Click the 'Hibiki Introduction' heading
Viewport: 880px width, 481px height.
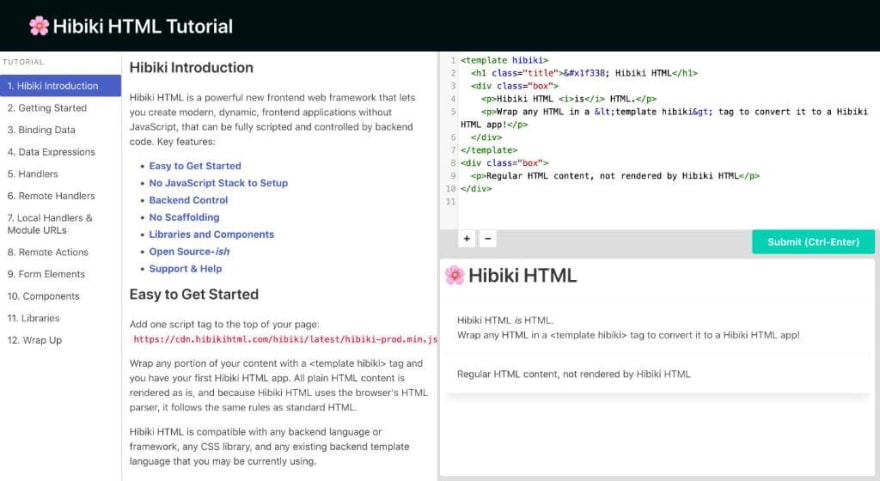click(191, 67)
